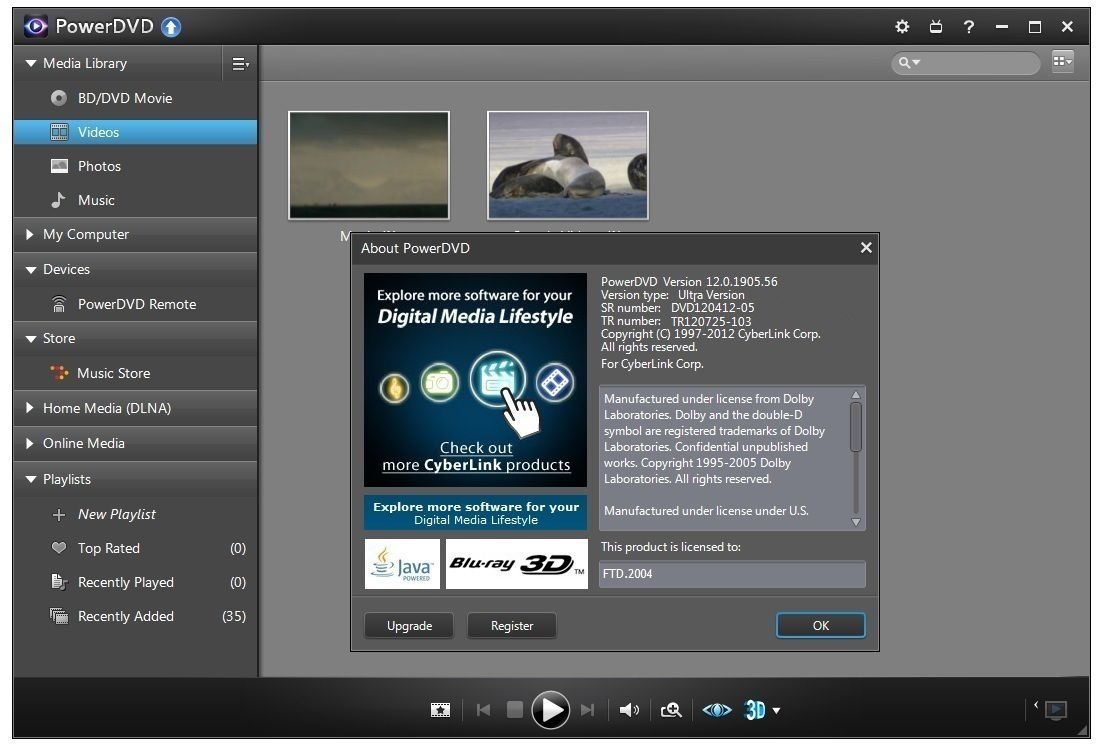Mute the volume speaker icon

coord(629,710)
